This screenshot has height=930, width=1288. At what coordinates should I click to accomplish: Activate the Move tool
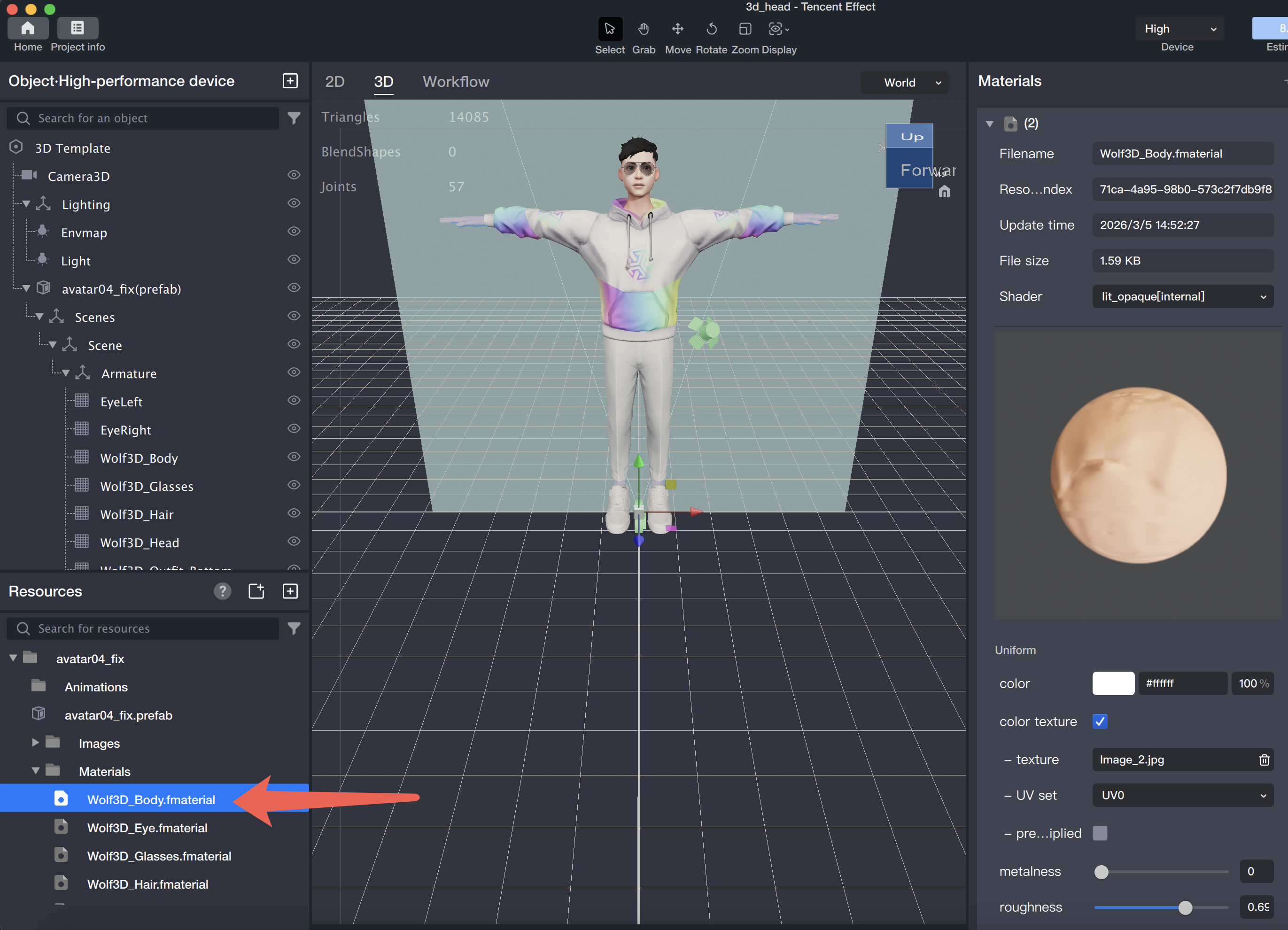coord(677,30)
